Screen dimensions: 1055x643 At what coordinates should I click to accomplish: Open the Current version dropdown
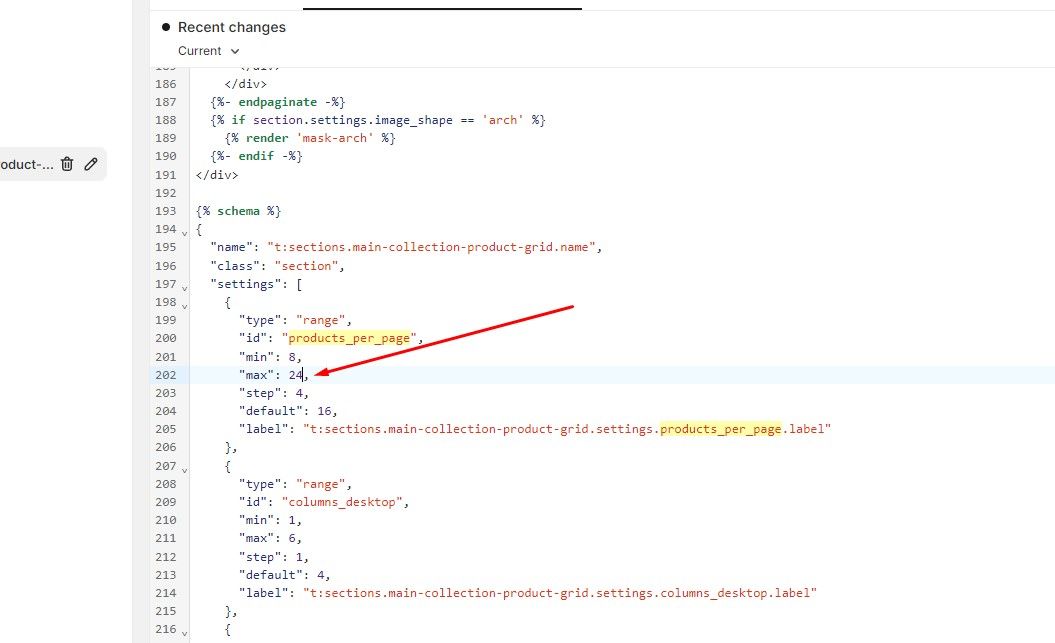[x=209, y=51]
